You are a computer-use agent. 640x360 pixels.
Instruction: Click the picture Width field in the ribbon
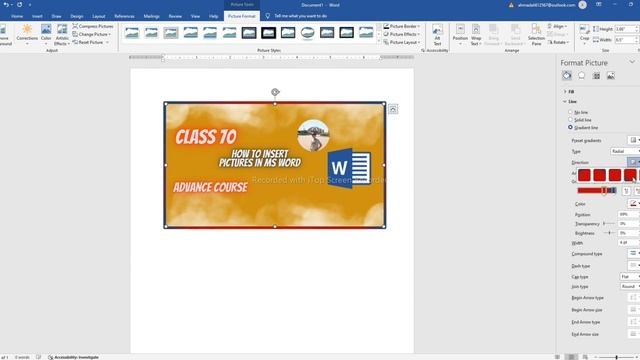click(x=624, y=40)
